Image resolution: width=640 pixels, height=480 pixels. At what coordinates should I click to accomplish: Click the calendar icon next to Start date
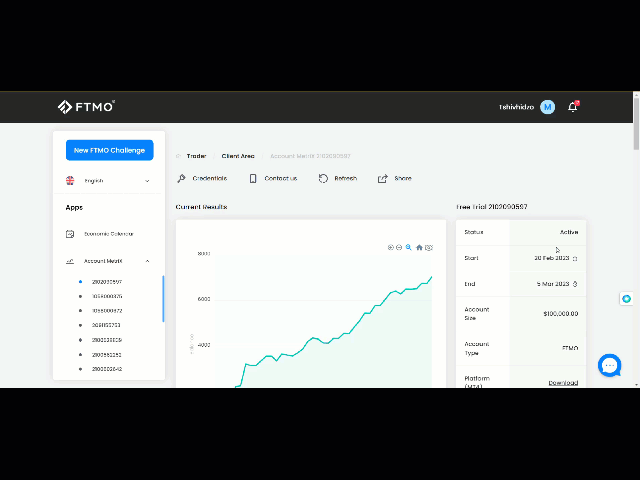coord(575,259)
